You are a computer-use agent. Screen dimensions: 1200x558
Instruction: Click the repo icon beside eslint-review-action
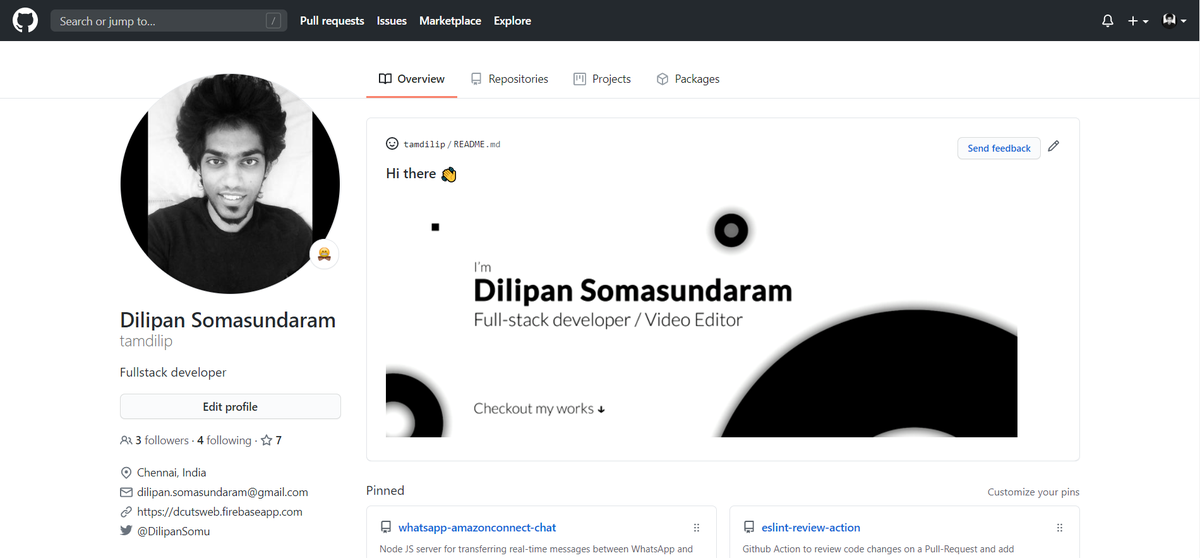point(749,527)
